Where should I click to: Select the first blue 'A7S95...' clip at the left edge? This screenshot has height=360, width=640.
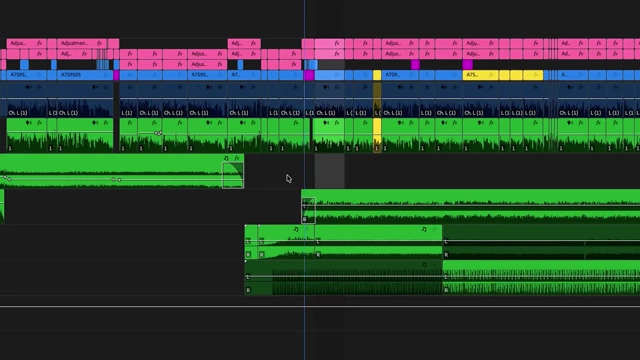[26, 75]
